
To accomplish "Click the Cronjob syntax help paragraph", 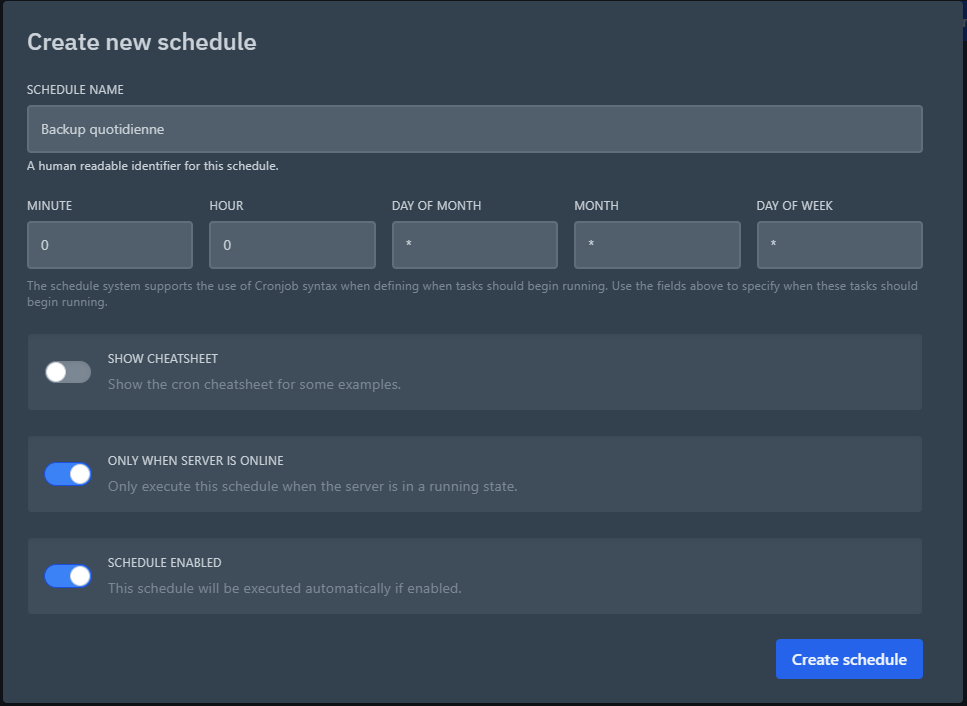I will (472, 293).
